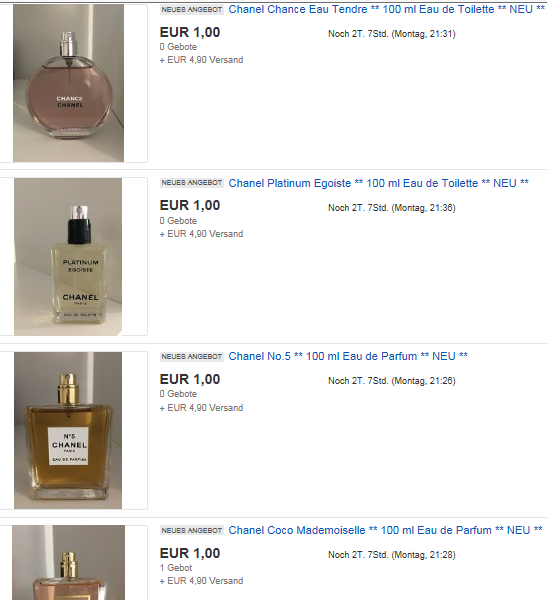Open Chanel Platinum Egoiste listing title
547x600 pixels.
[379, 183]
